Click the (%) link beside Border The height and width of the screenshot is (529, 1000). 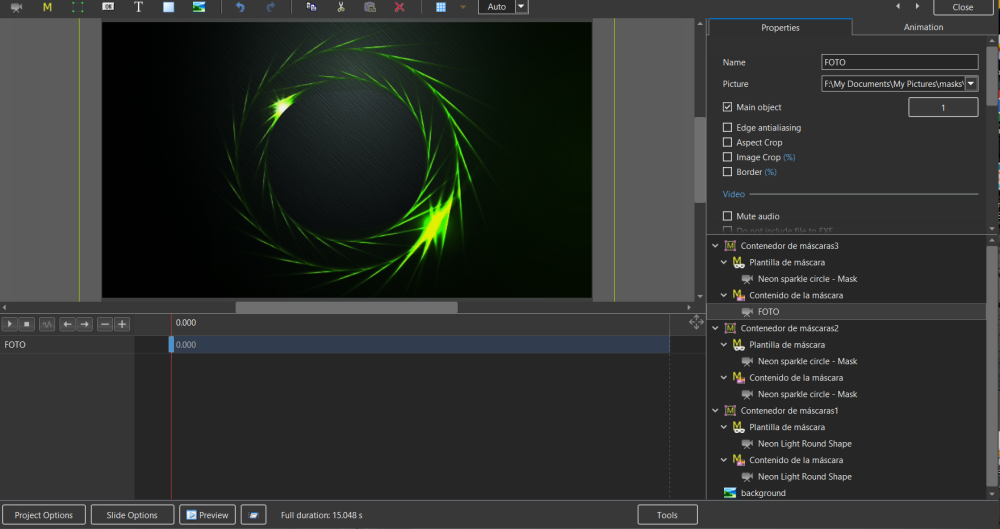click(x=770, y=172)
